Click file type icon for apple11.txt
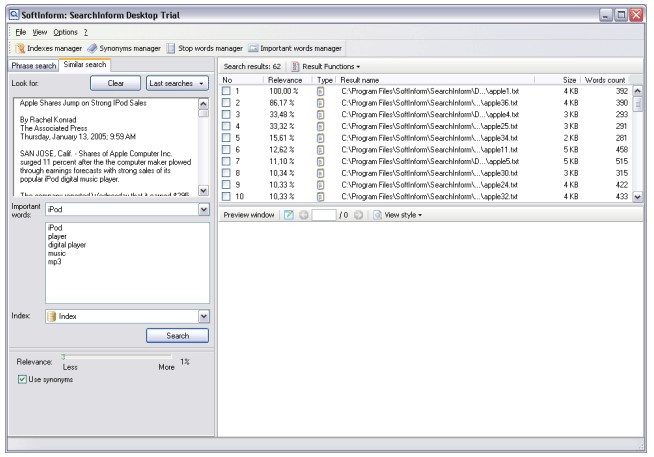The height and width of the screenshot is (457, 654). point(320,150)
